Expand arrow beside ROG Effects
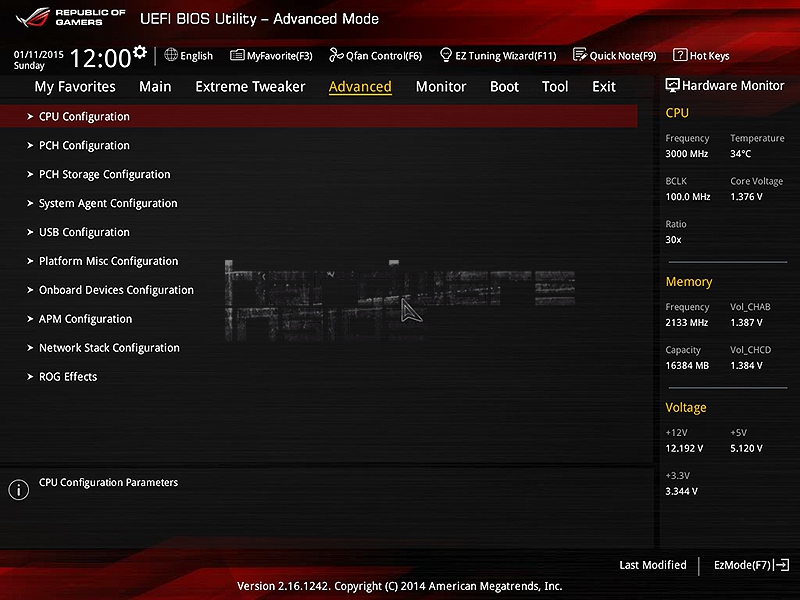 point(30,377)
